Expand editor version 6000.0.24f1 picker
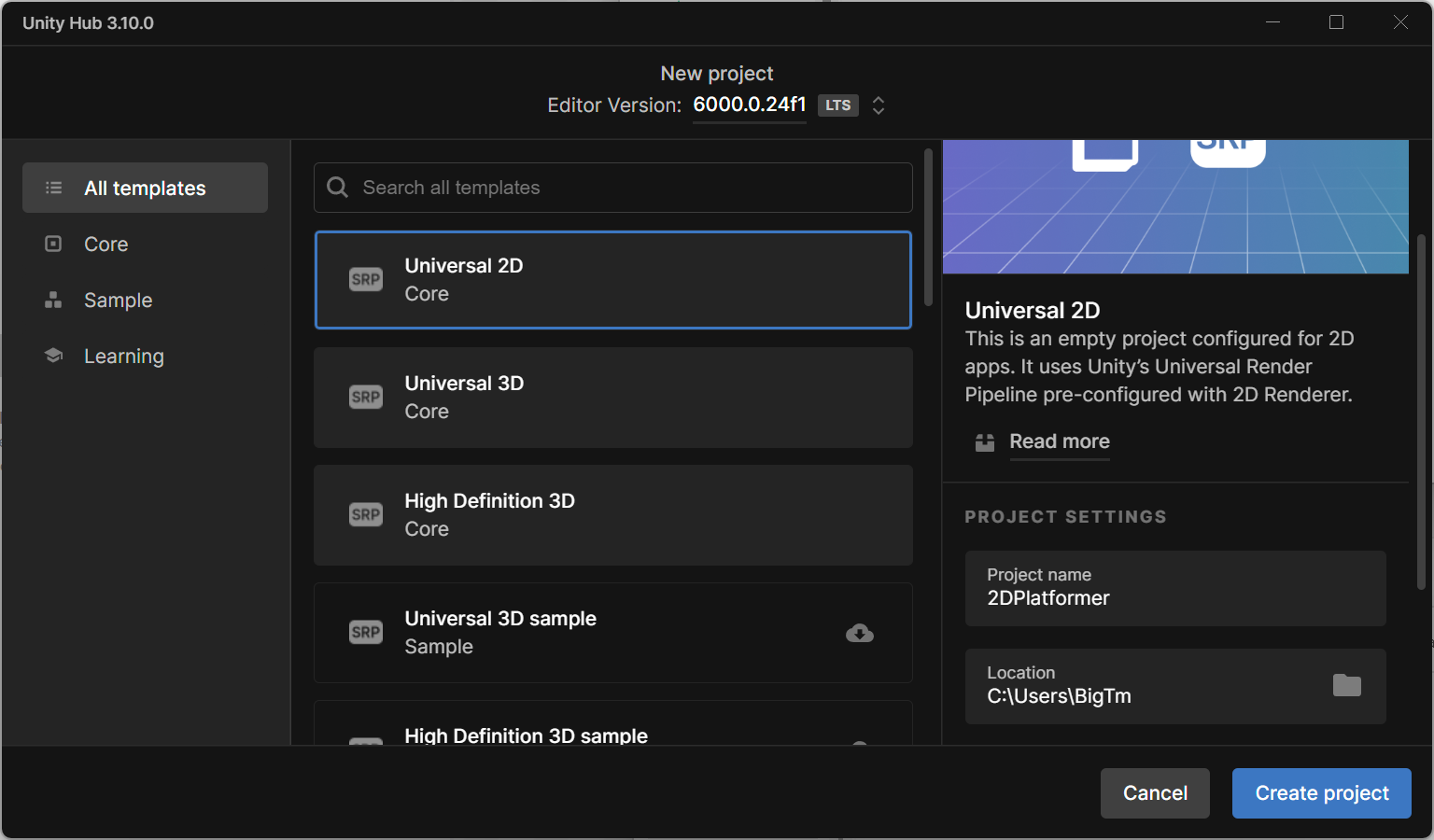This screenshot has height=840, width=1434. click(x=750, y=105)
